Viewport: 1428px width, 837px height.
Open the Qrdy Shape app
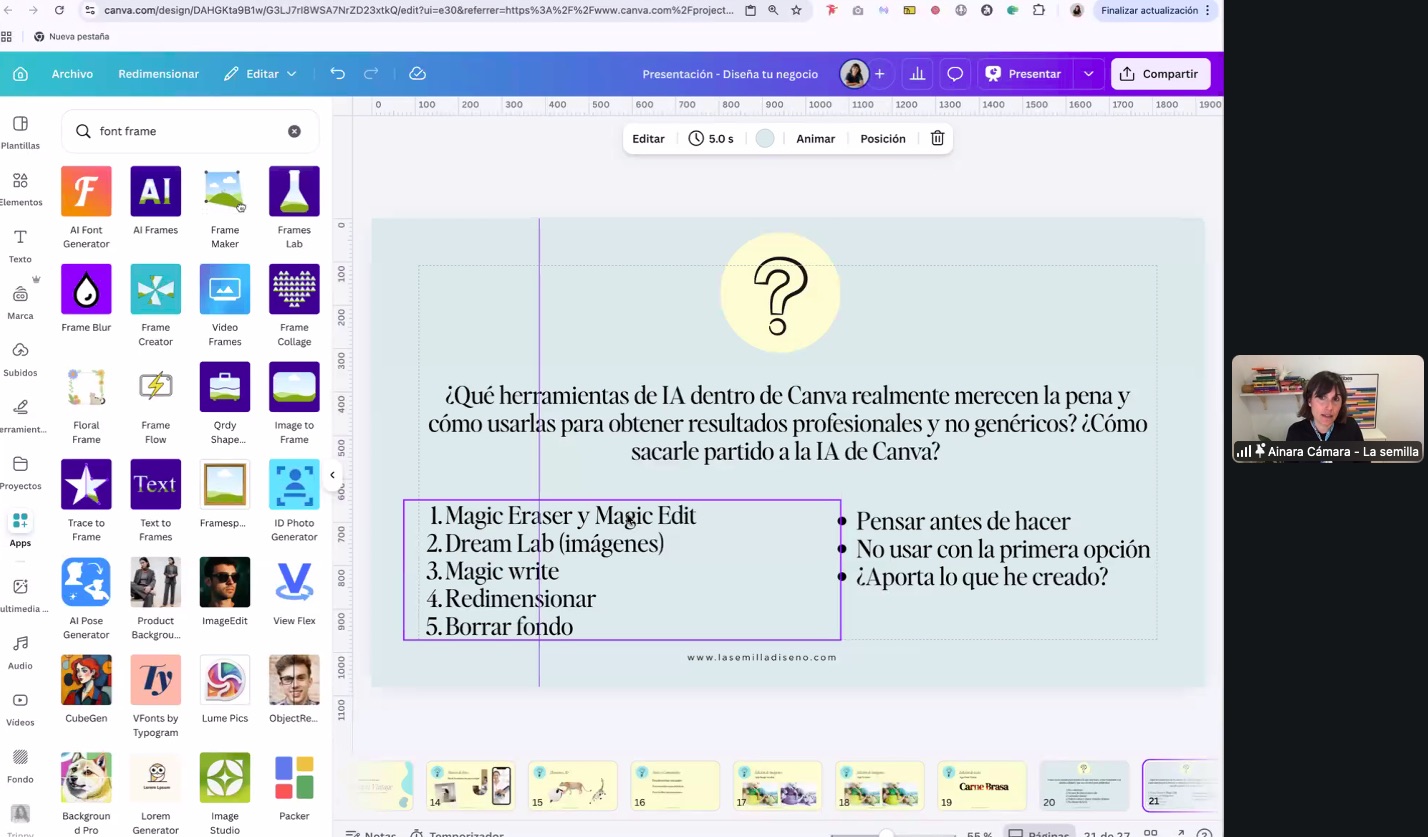pyautogui.click(x=225, y=387)
